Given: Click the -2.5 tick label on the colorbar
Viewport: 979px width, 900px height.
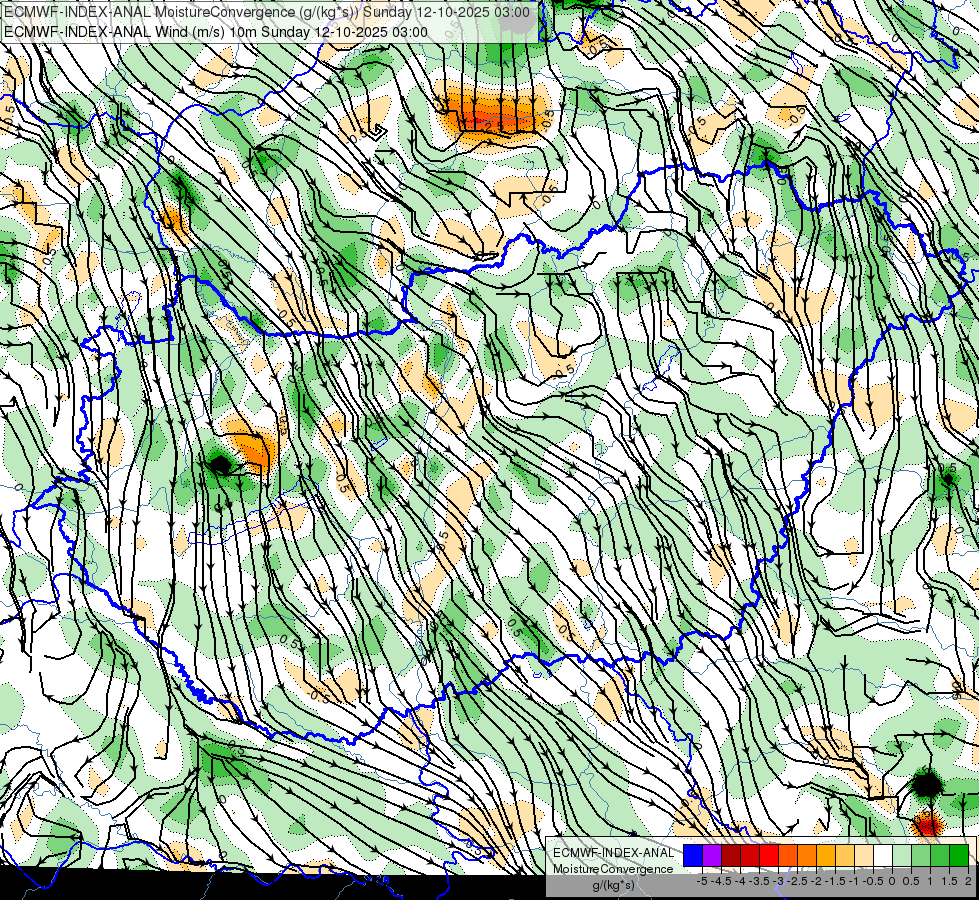Looking at the screenshot, I should click(x=797, y=881).
